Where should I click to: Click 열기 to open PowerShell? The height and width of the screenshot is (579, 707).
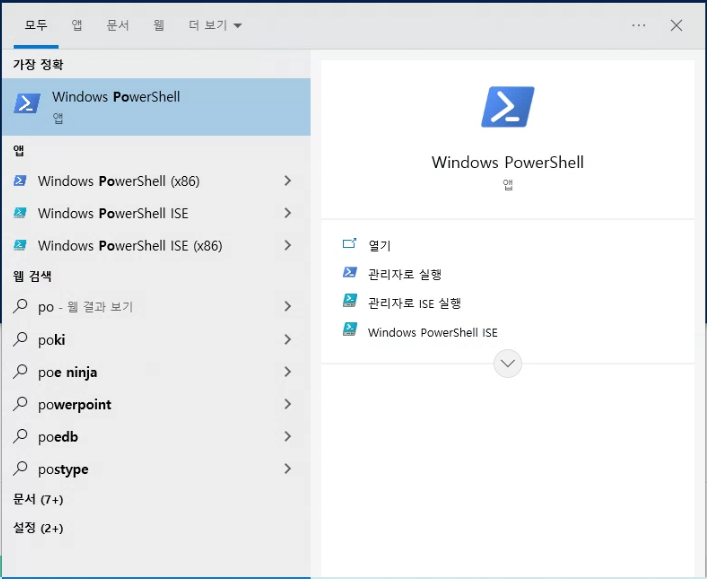(x=379, y=245)
